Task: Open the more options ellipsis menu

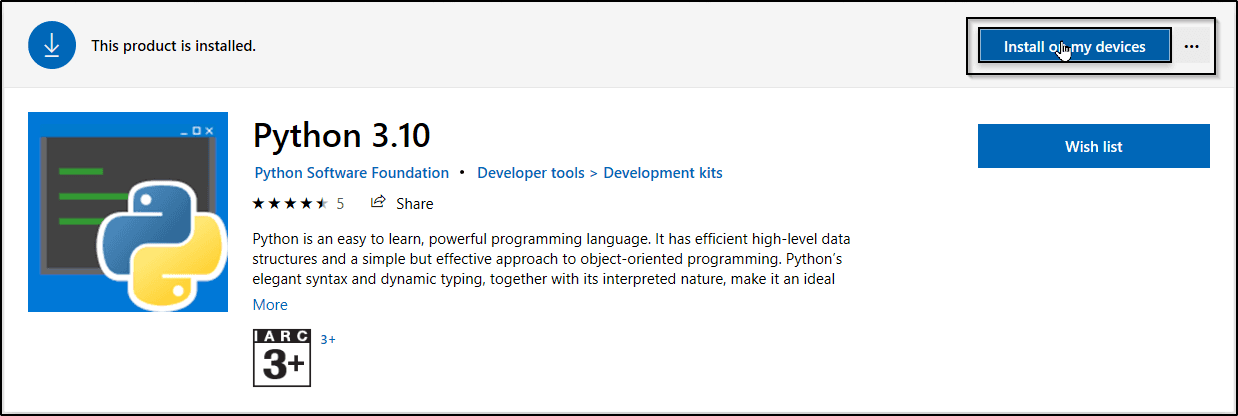Action: pyautogui.click(x=1191, y=46)
